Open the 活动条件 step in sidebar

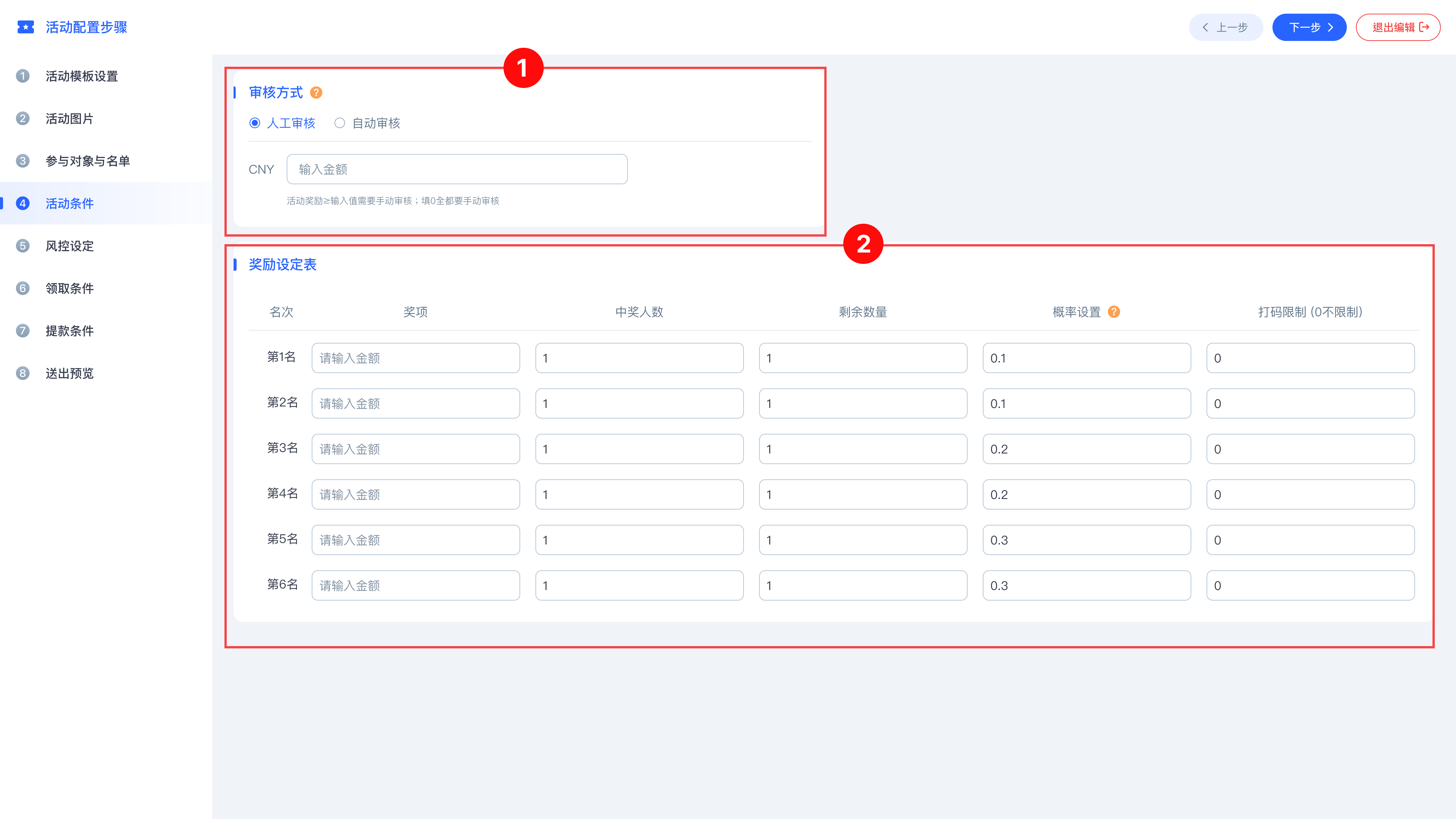click(x=70, y=203)
